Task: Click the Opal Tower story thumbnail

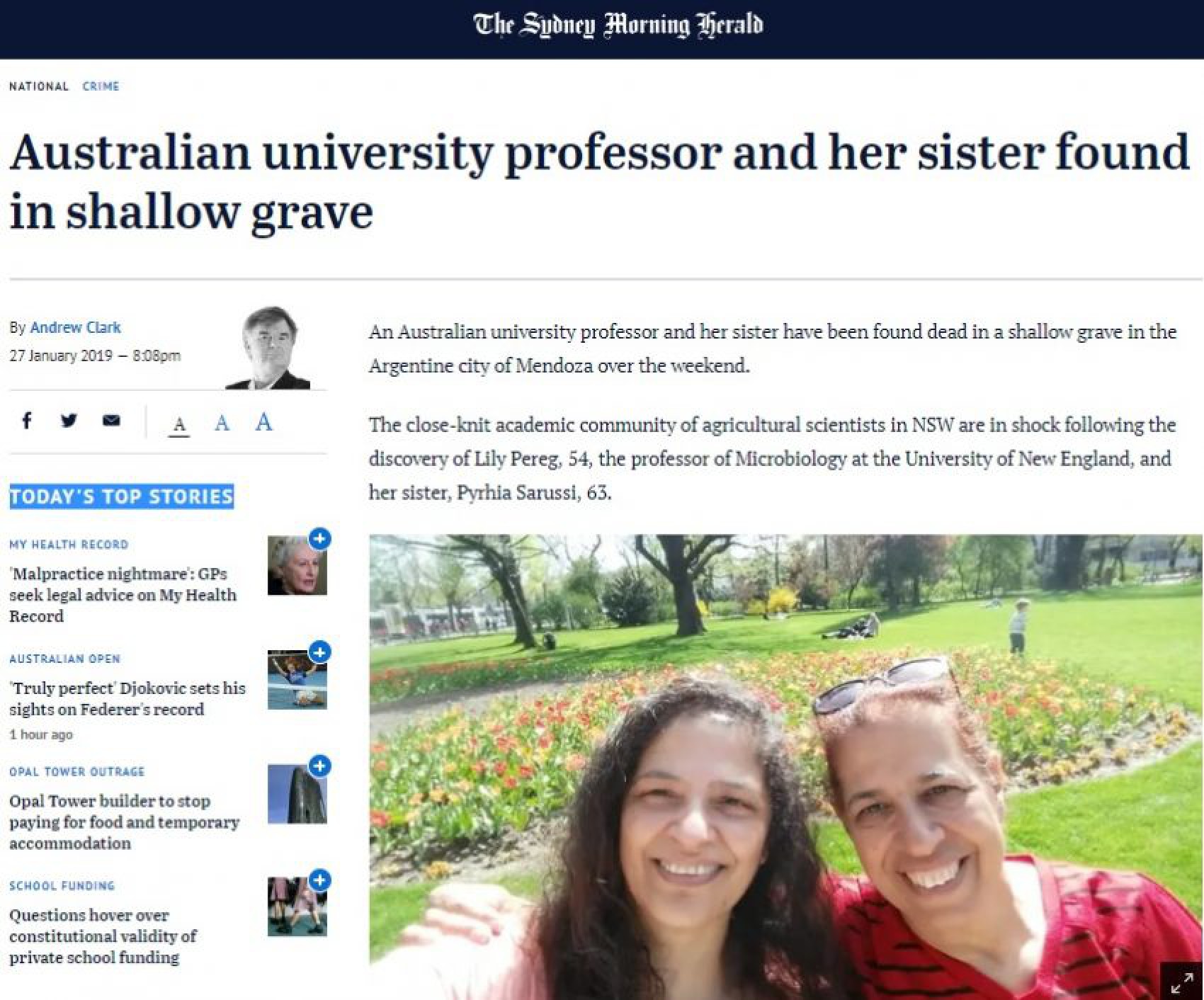Action: (297, 795)
